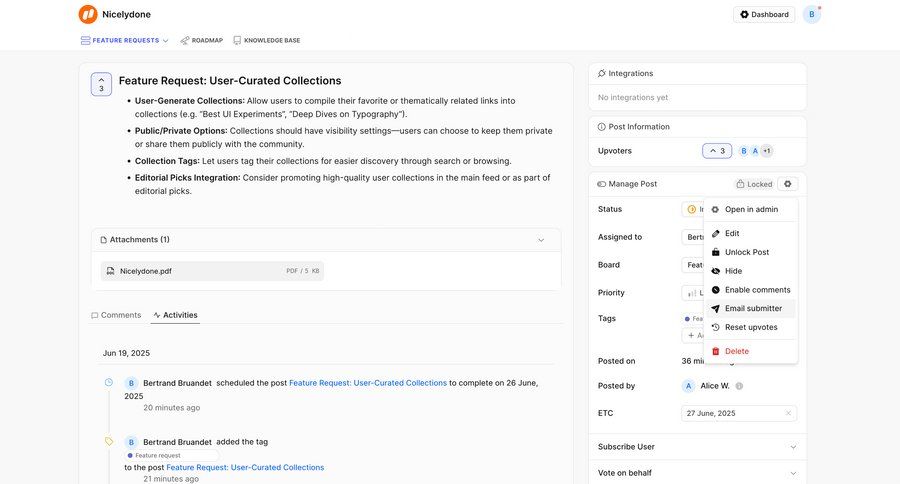Select Hide in the post menu
This screenshot has height=484, width=900.
click(750, 271)
